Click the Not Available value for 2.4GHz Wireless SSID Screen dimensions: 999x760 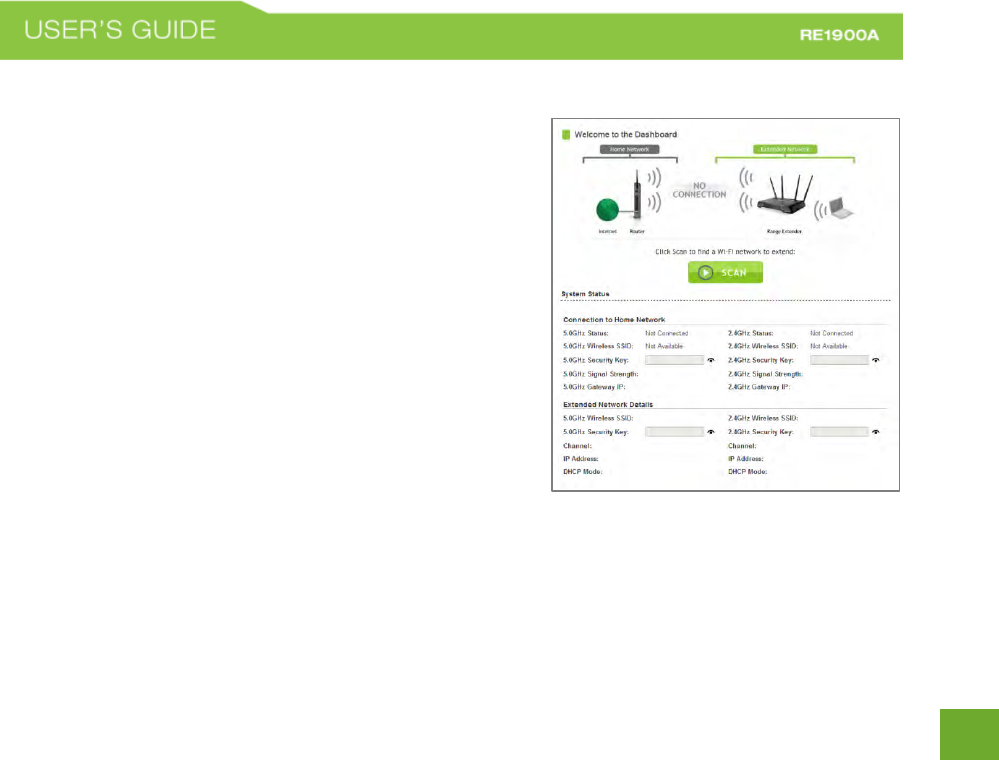[x=829, y=346]
